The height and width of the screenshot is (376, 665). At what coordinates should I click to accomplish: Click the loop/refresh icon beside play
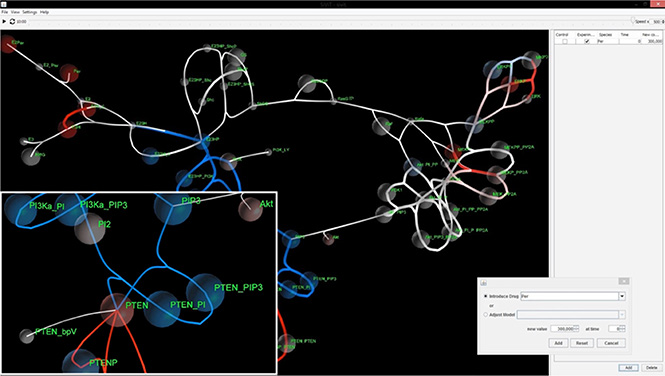(12, 21)
